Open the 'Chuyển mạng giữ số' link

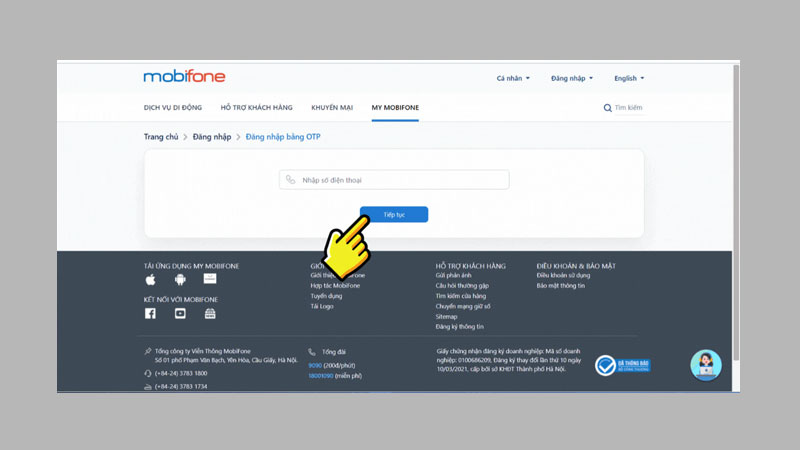pyautogui.click(x=463, y=306)
